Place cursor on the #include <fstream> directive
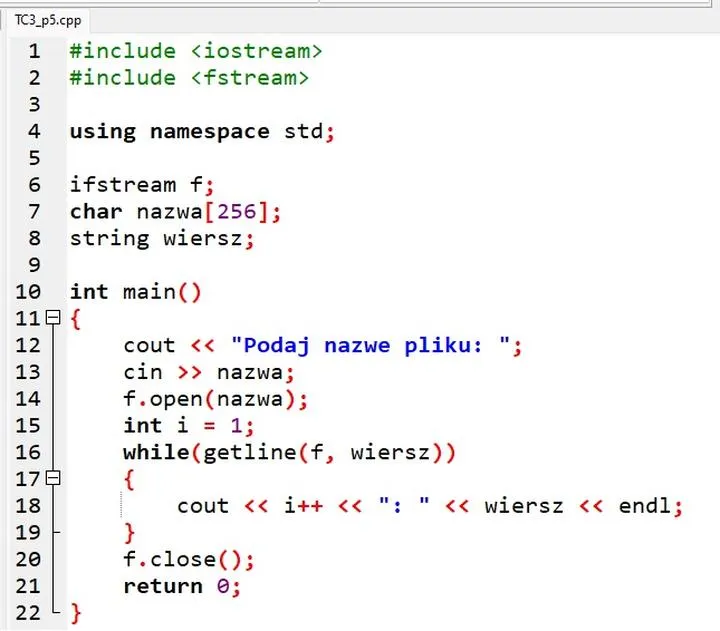 [189, 78]
